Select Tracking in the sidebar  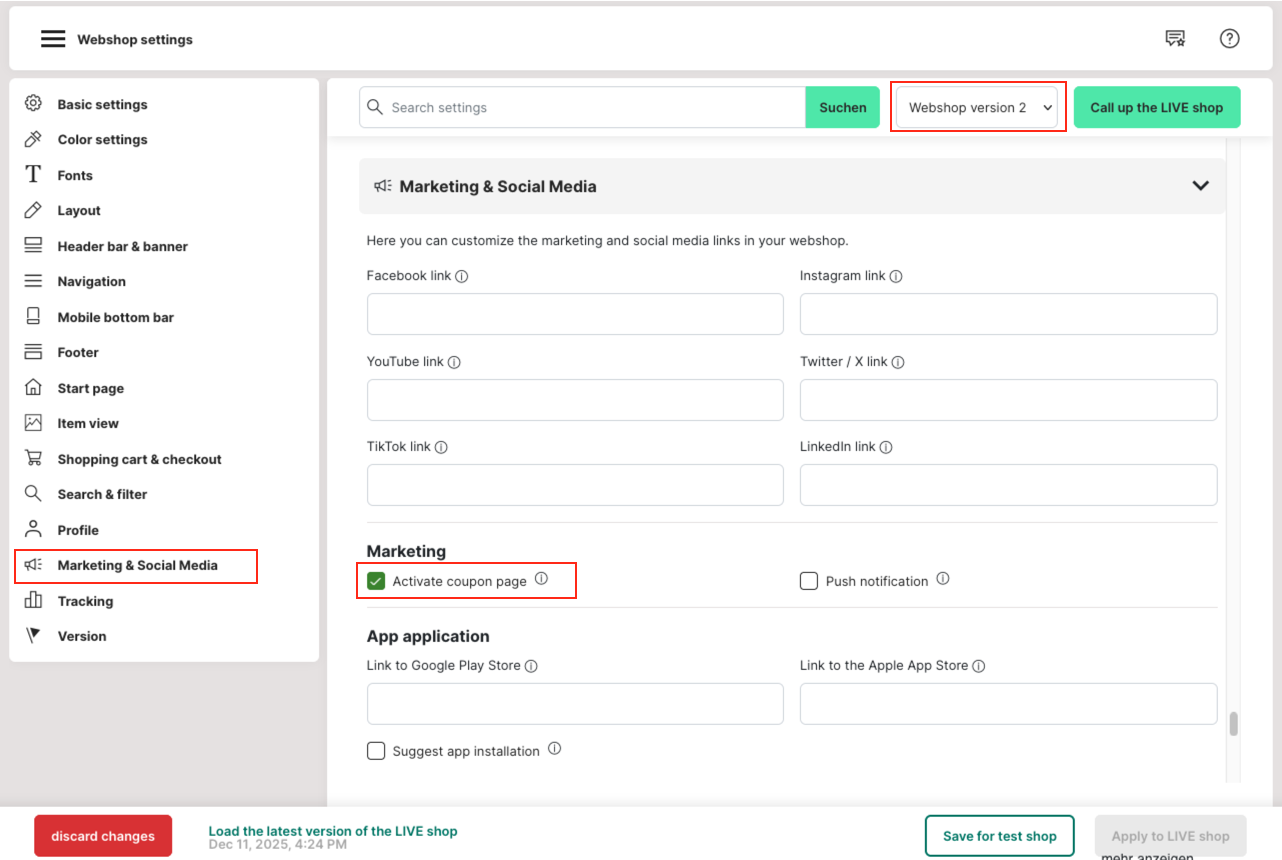point(85,601)
